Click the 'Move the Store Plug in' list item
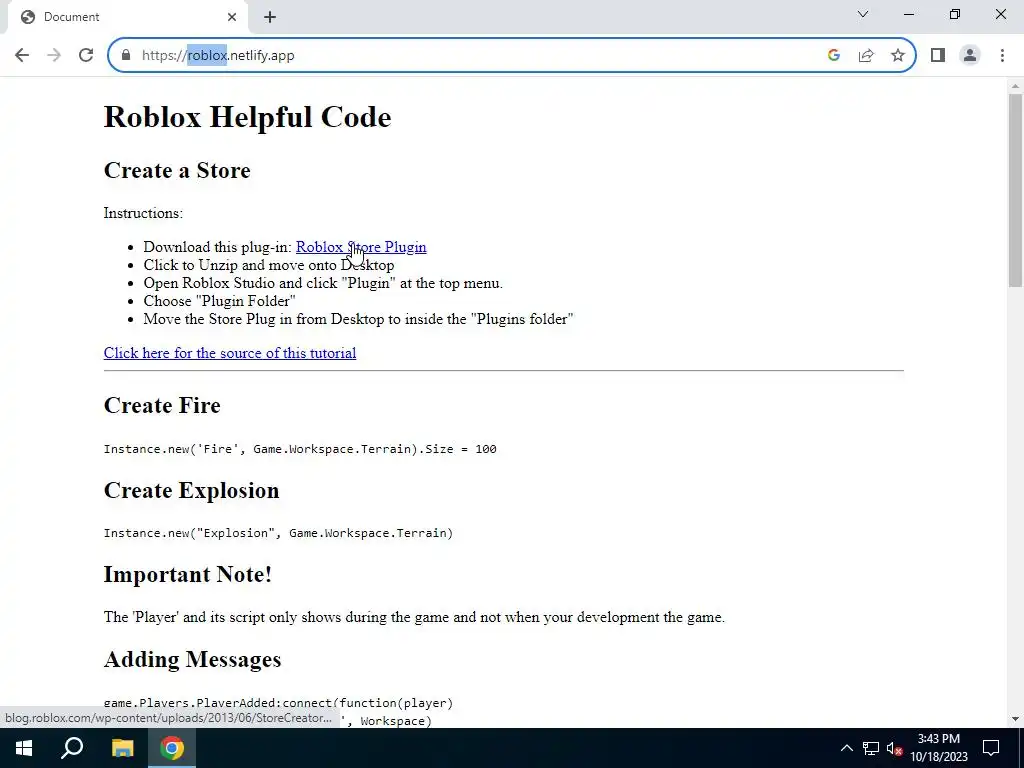Viewport: 1024px width, 768px height. tap(359, 319)
